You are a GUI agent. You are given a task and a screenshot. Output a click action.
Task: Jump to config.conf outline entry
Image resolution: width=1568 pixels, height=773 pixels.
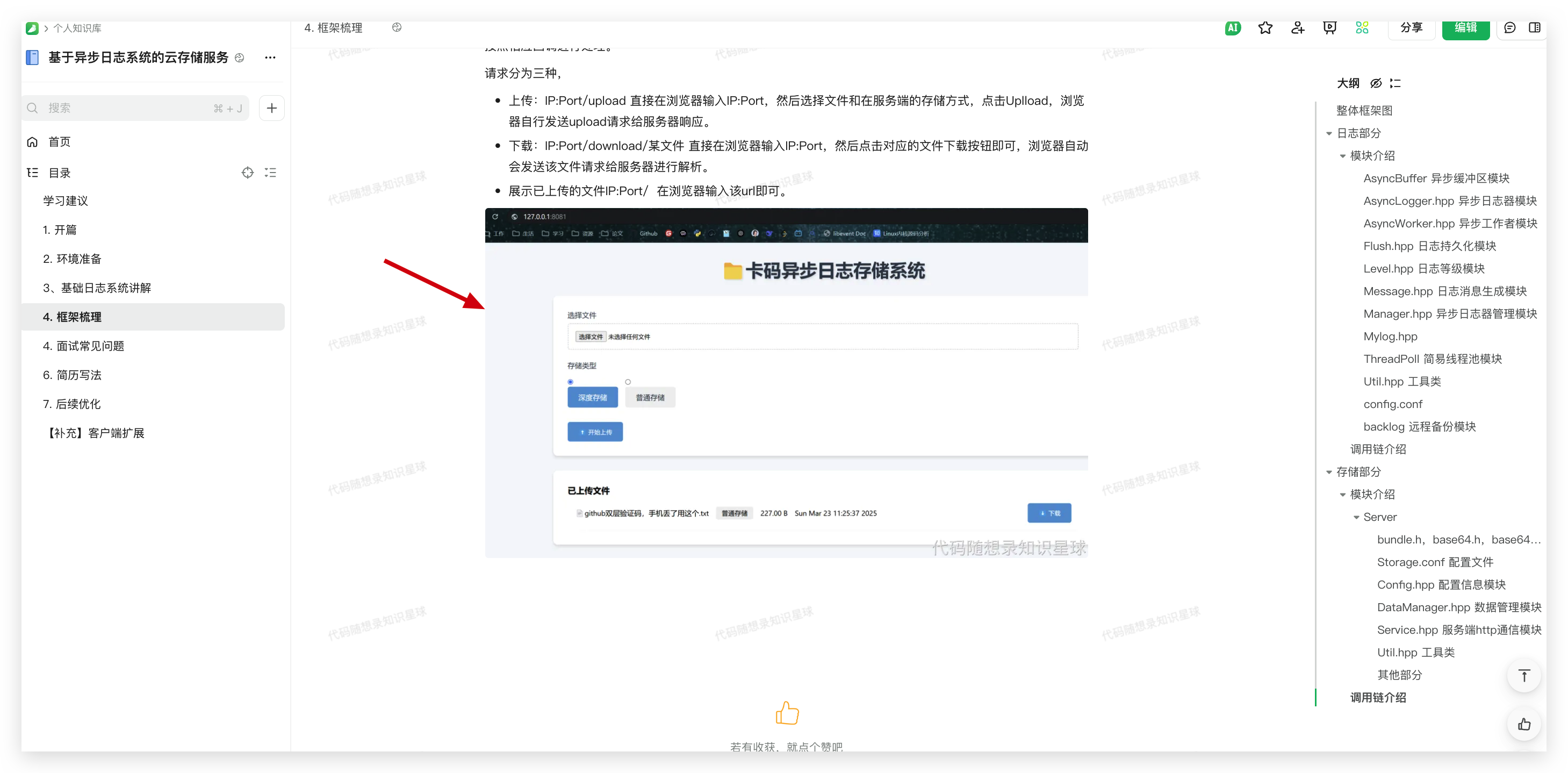(x=1393, y=404)
